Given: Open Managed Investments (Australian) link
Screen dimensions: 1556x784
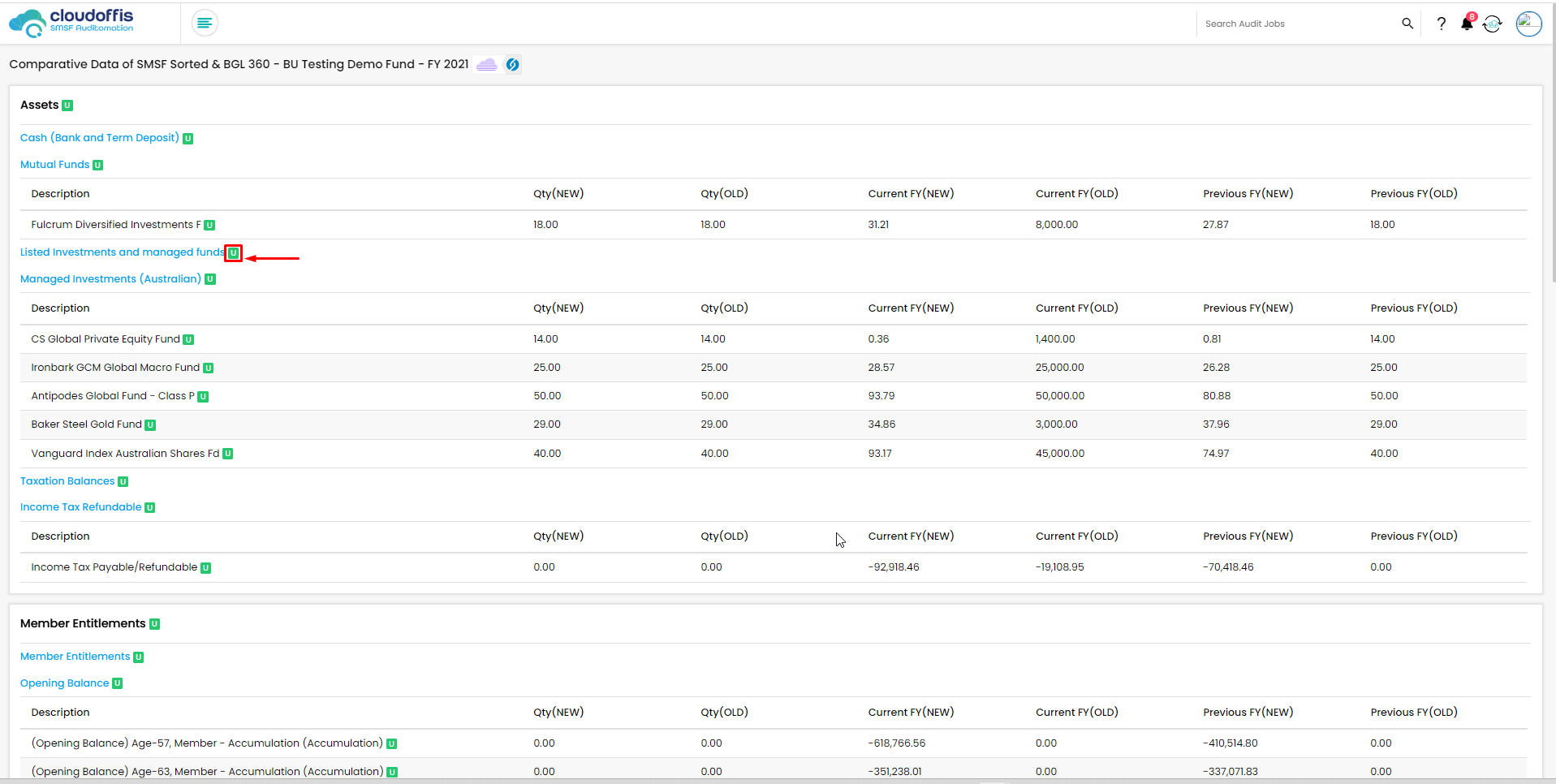Looking at the screenshot, I should (110, 279).
